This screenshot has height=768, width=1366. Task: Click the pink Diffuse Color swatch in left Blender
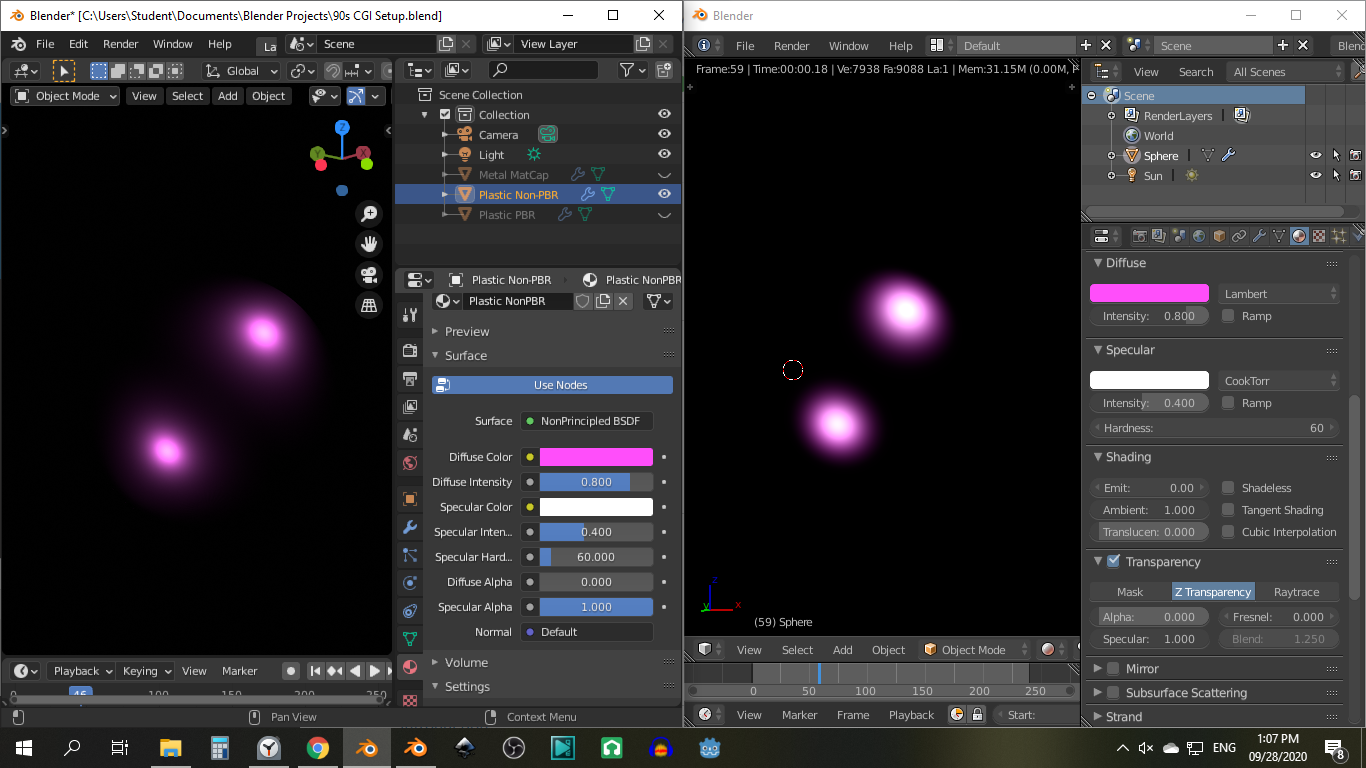[x=596, y=457]
